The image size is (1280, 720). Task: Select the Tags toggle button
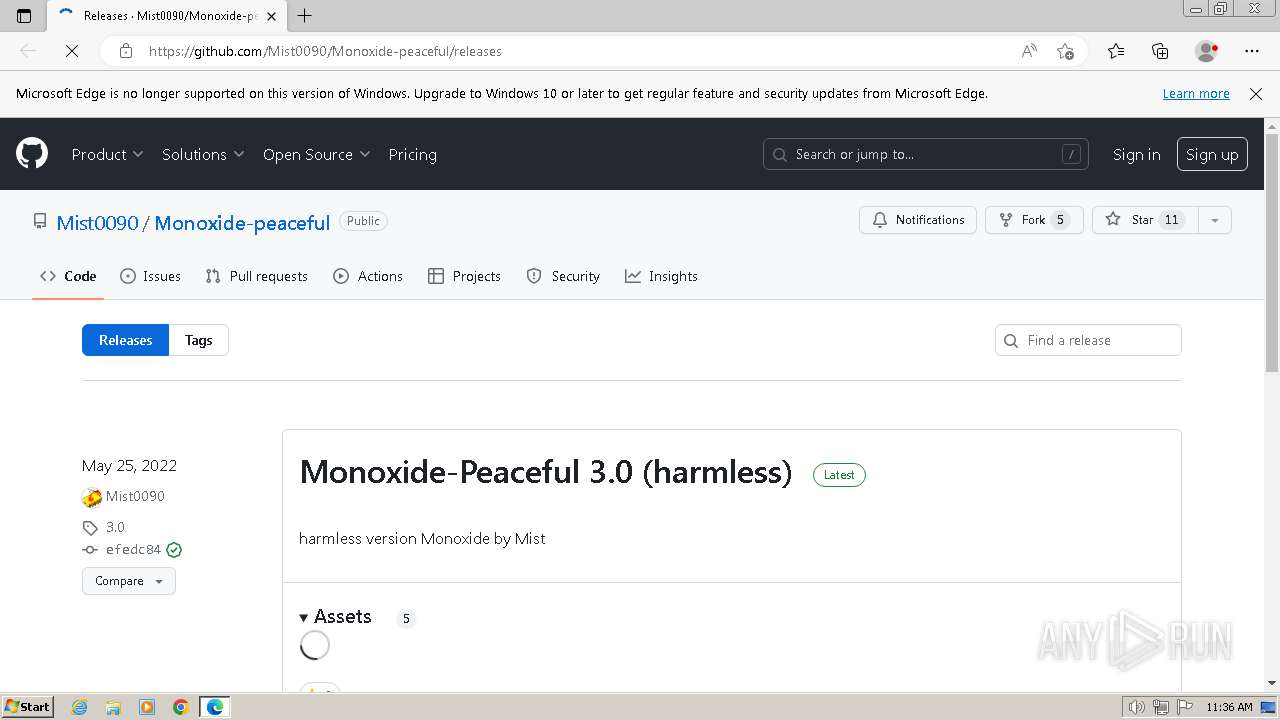pos(198,340)
